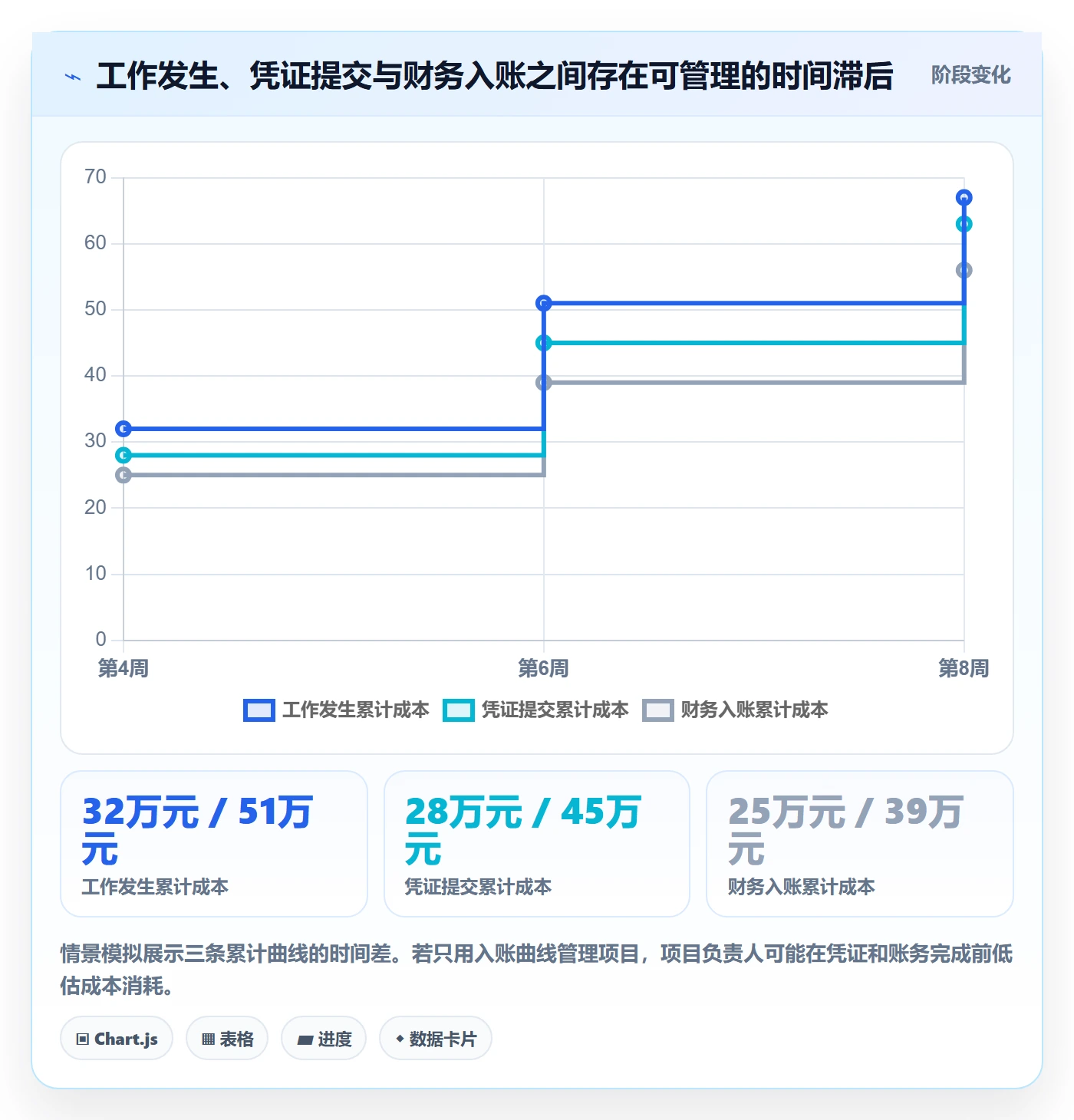
Task: Click the 第6周 axis label
Action: point(544,669)
